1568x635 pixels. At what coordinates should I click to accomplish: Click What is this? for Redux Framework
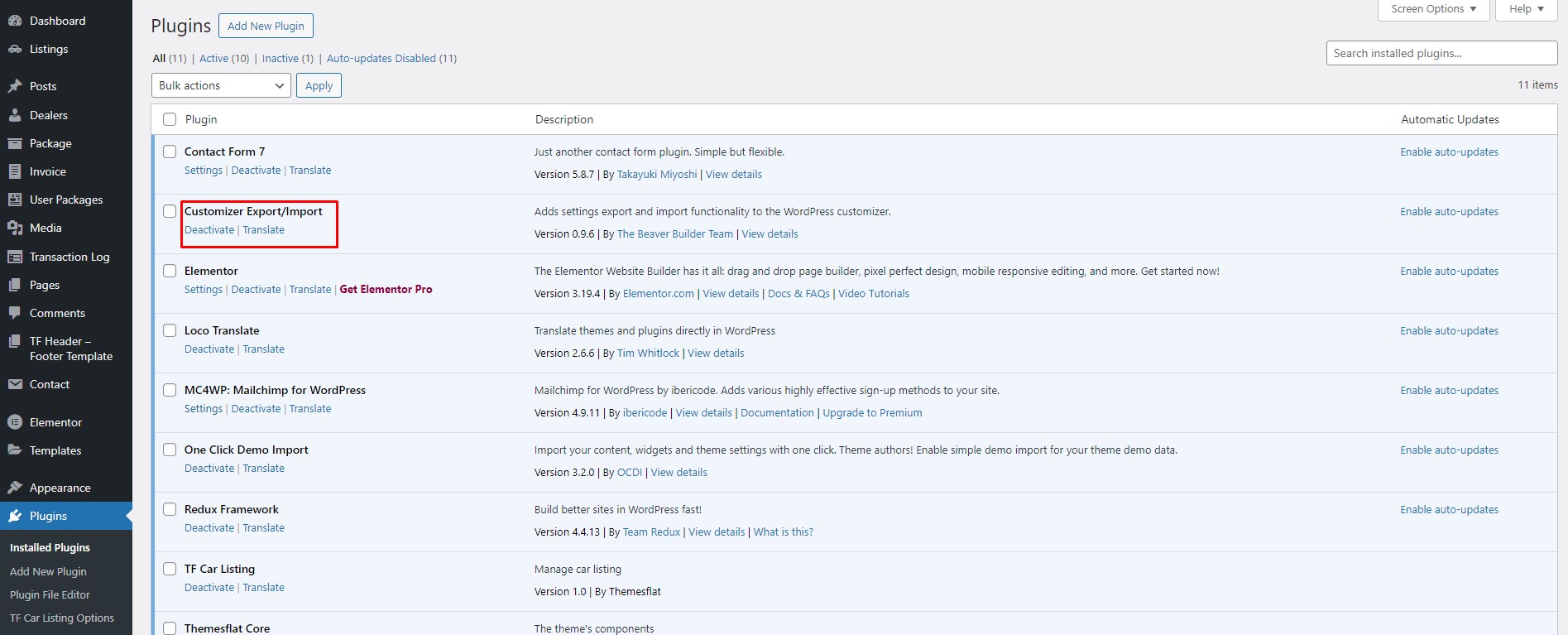[x=784, y=532]
